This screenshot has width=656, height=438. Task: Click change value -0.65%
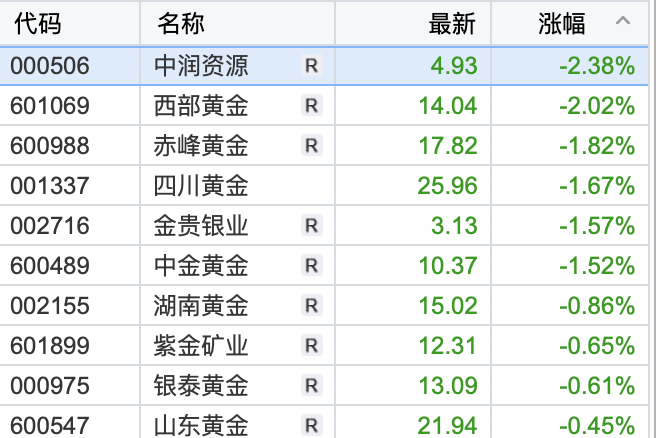click(597, 346)
